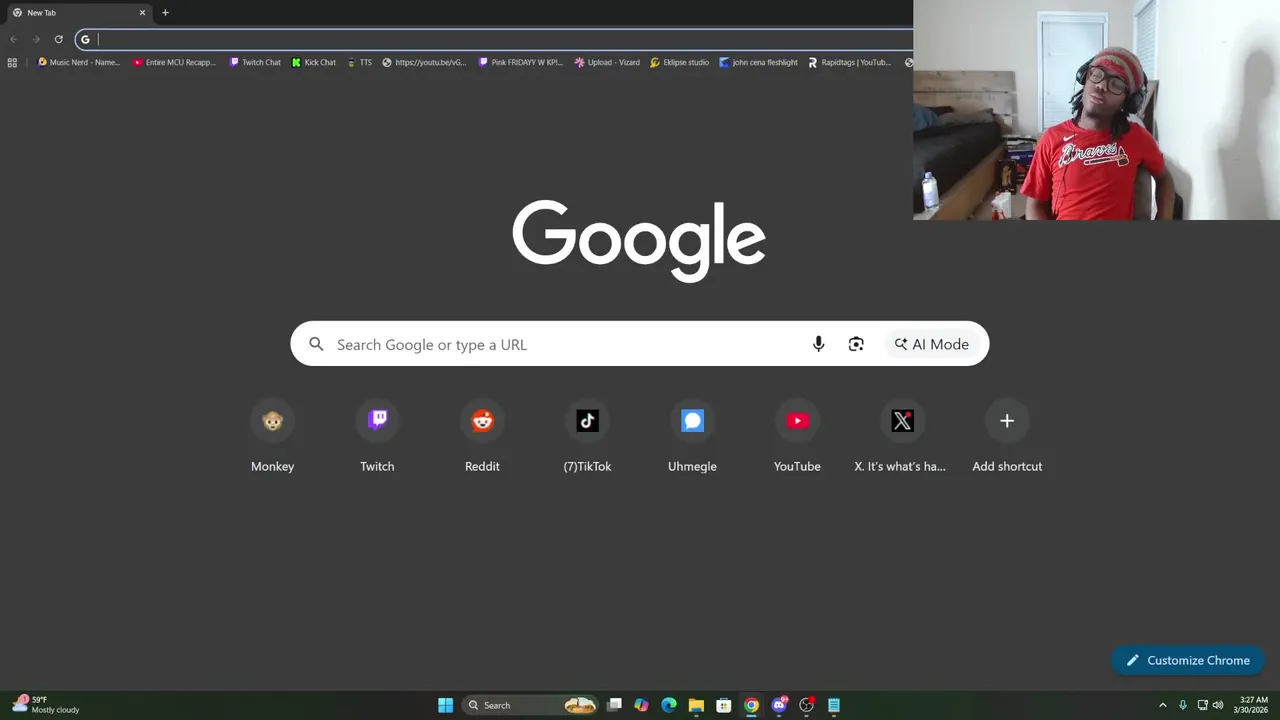Open the X shortcut tile
Image resolution: width=1280 pixels, height=720 pixels.
pos(902,436)
